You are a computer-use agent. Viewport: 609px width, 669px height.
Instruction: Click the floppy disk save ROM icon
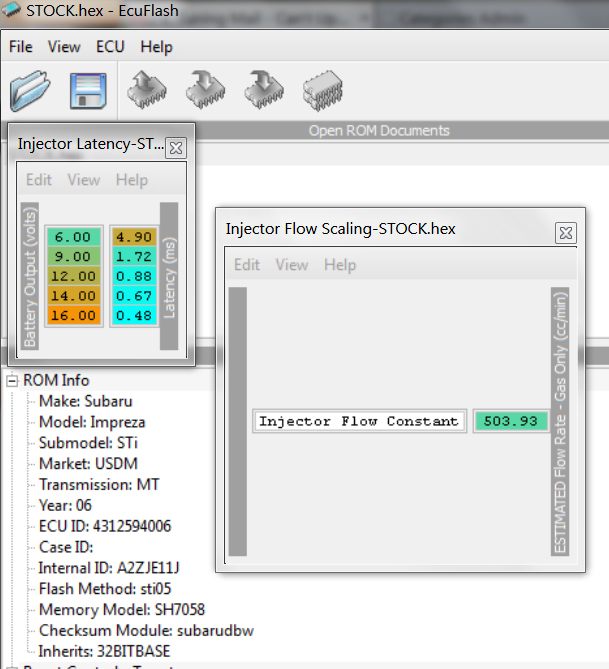point(89,90)
